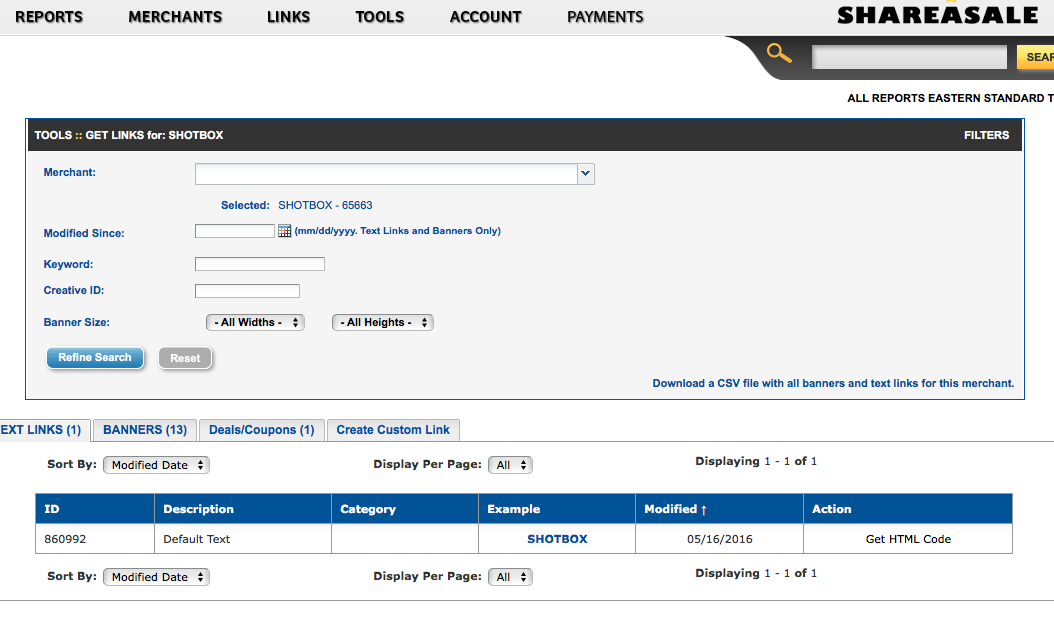
Task: Open the All Widths banner dropdown
Action: (x=254, y=323)
